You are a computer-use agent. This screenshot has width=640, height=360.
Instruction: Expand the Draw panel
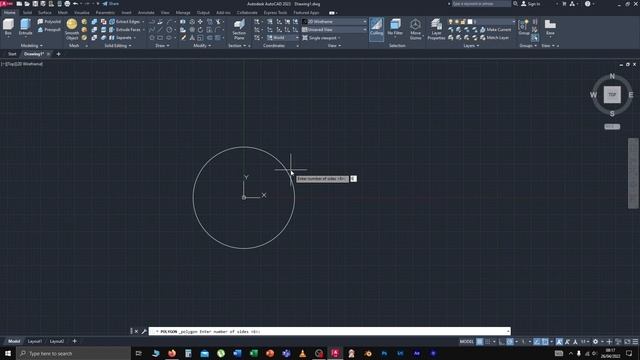pyautogui.click(x=162, y=46)
